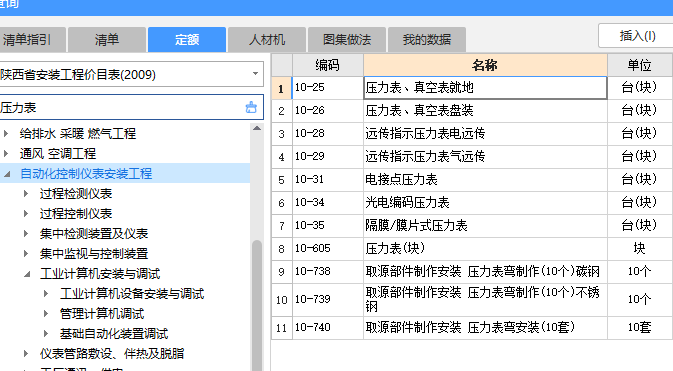Select row 压力表、真空表就地

click(485, 88)
